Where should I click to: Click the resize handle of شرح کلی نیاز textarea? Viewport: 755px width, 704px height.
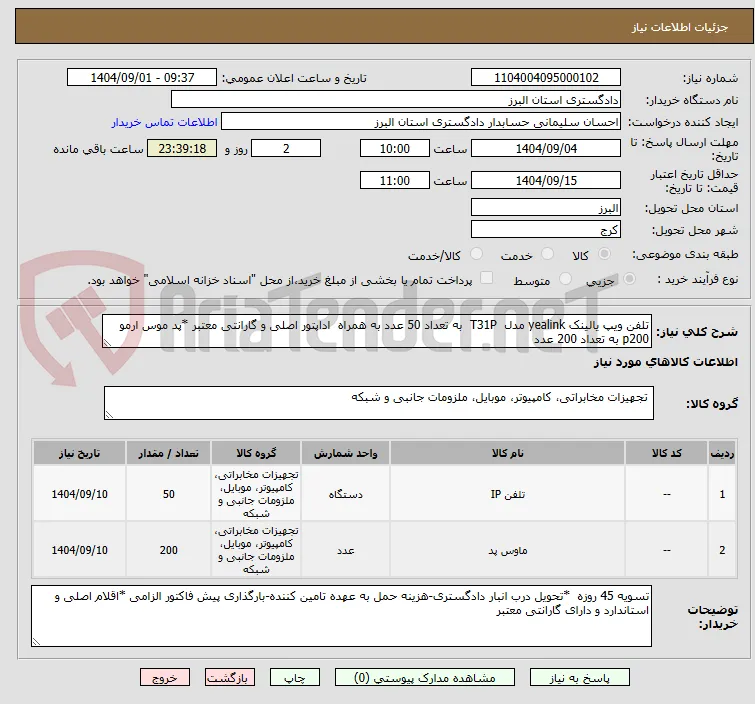coord(107,342)
